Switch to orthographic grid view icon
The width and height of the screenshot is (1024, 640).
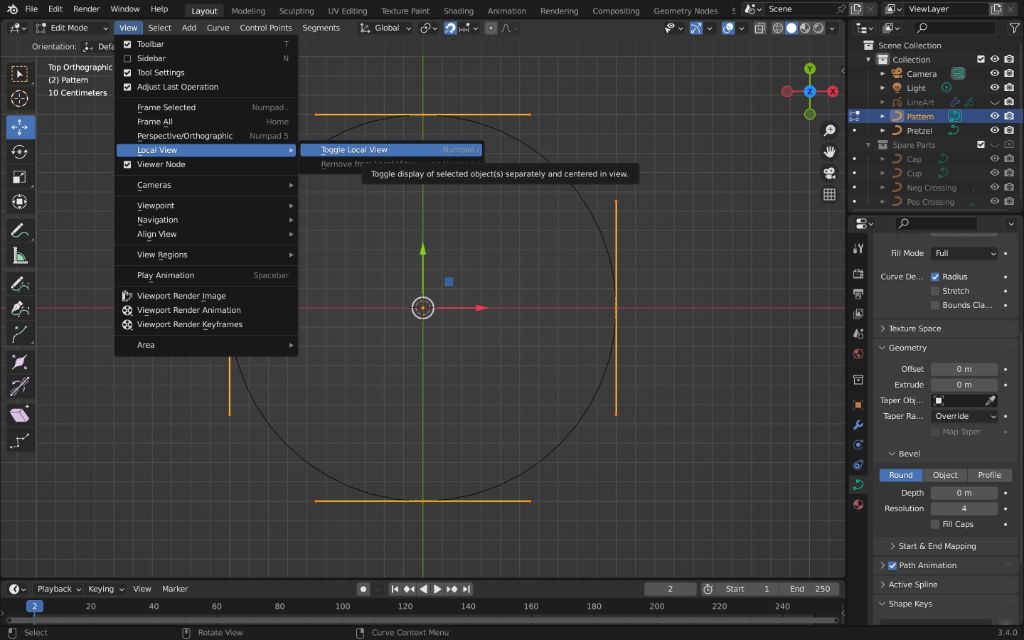829,194
